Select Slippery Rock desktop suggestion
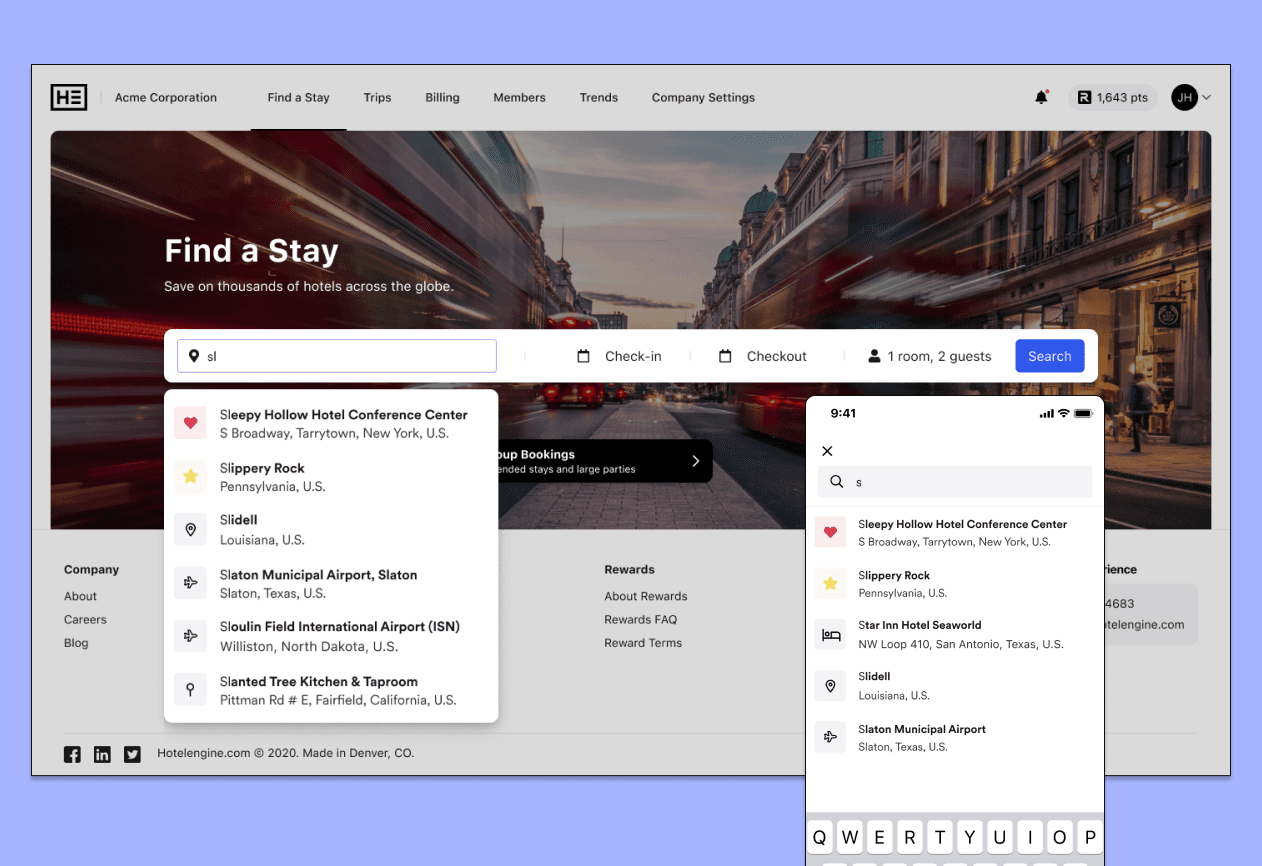 click(331, 477)
